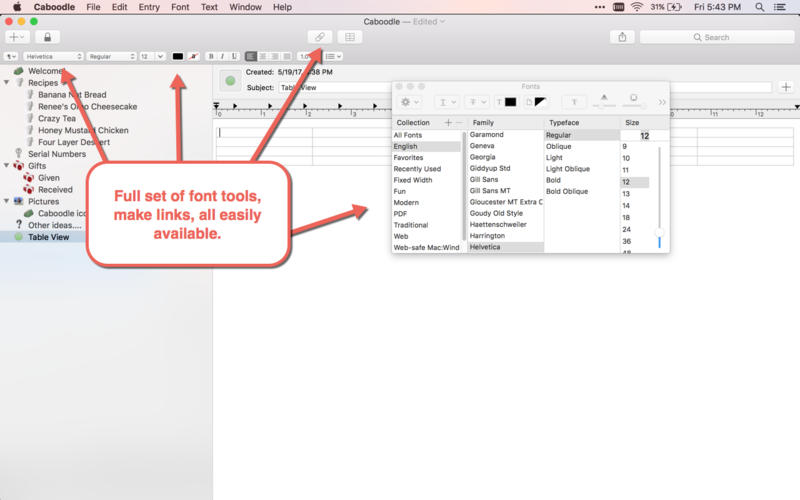Open Fonts panel gear actions menu

click(x=410, y=102)
